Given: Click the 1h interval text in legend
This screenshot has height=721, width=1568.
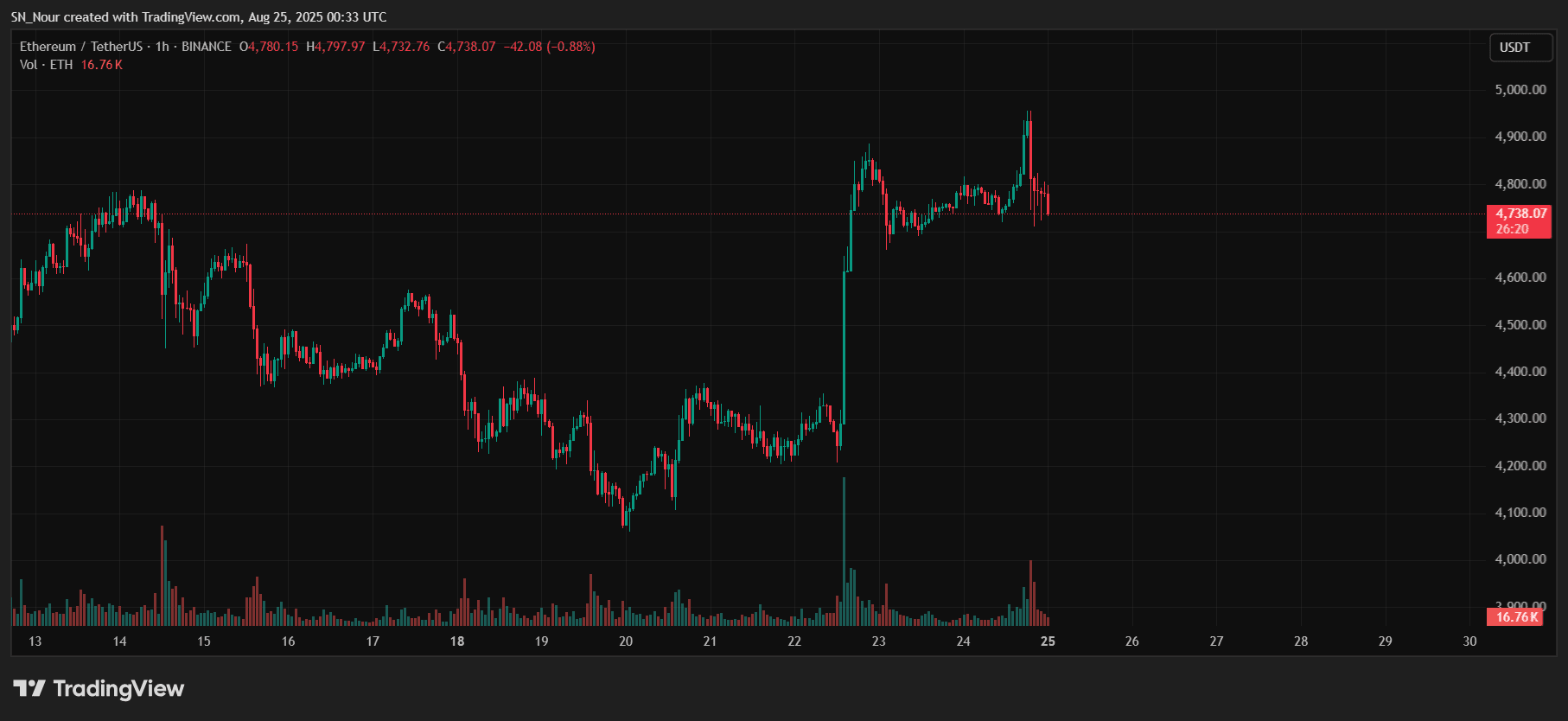Looking at the screenshot, I should tap(163, 47).
